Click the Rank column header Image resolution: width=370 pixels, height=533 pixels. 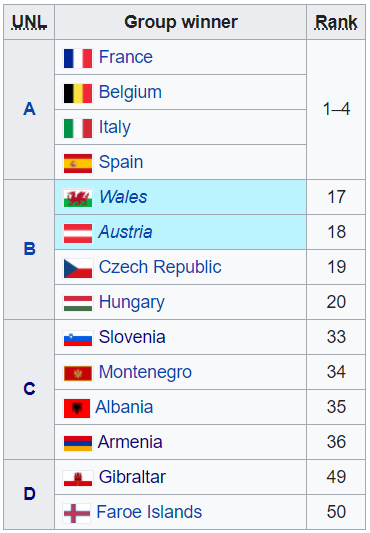point(336,22)
